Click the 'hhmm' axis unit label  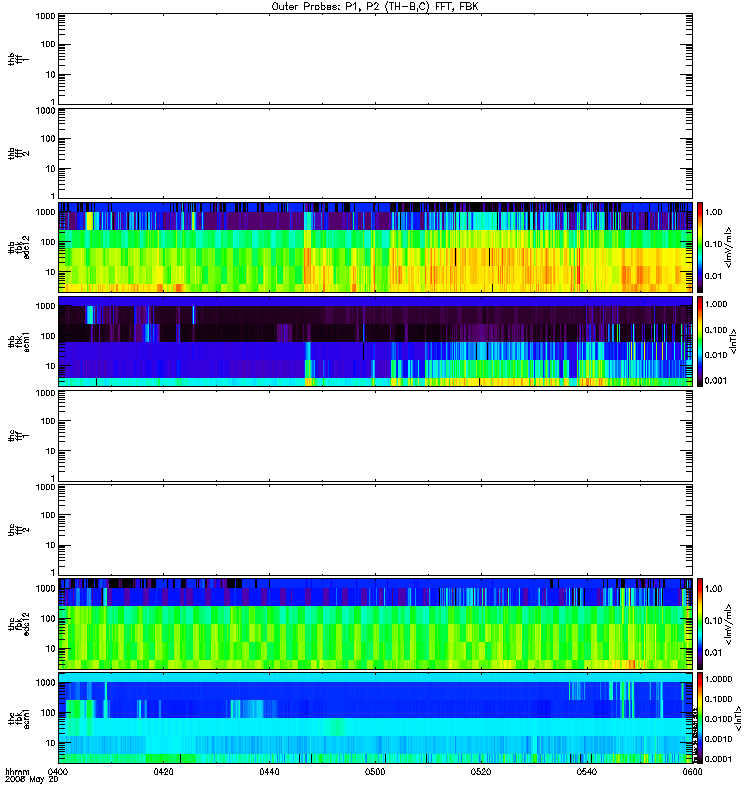click(x=18, y=772)
